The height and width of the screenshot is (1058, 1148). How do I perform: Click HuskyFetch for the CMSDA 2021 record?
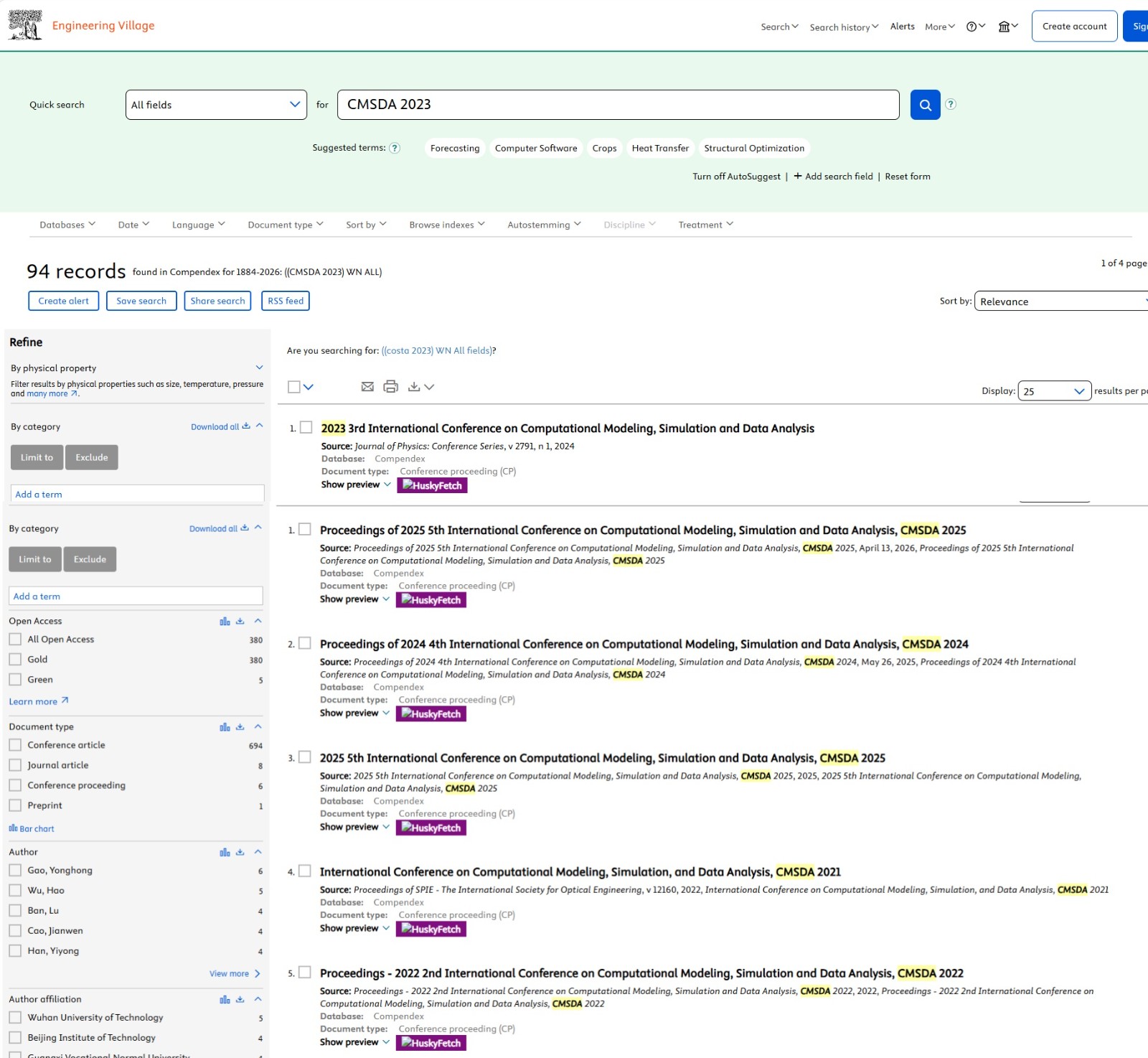click(x=430, y=929)
